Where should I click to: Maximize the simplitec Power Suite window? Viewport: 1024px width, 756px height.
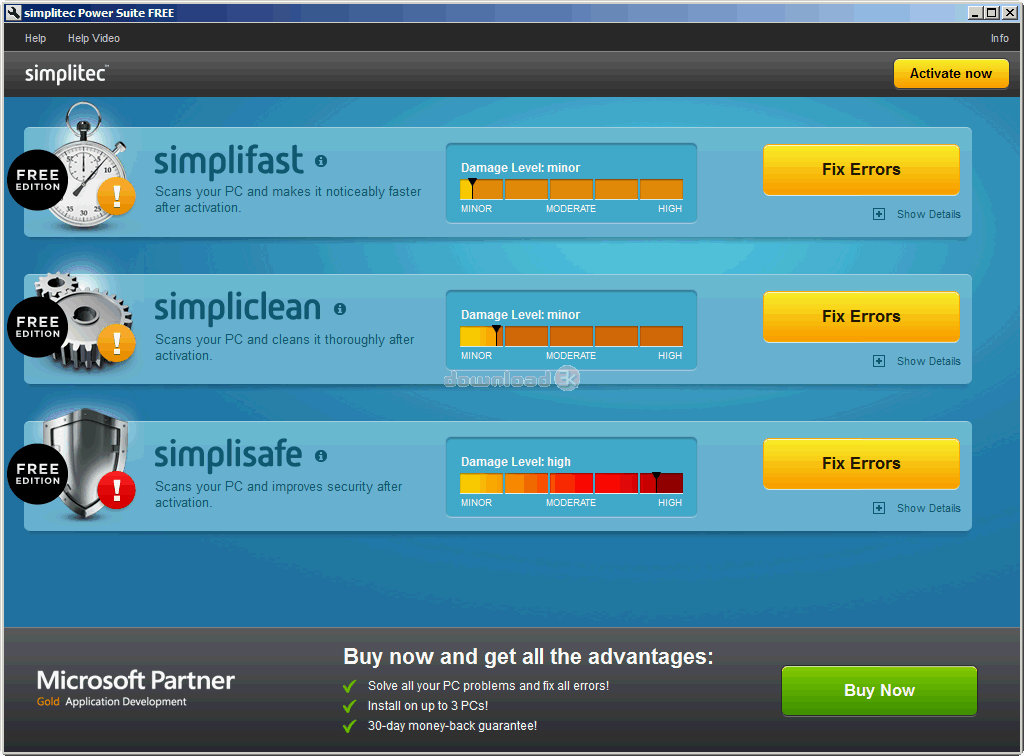tap(991, 12)
